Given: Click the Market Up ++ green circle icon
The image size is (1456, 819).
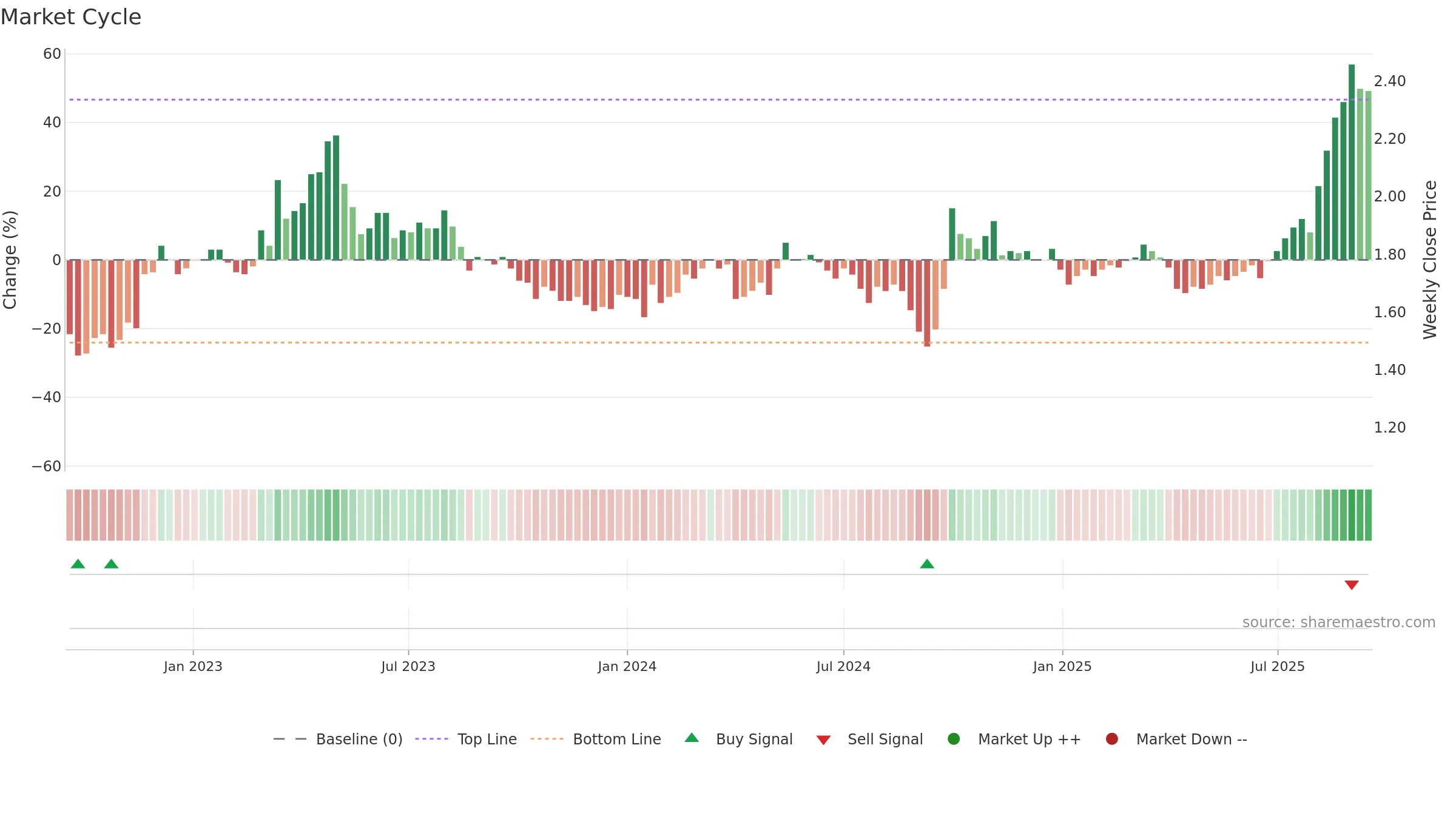Looking at the screenshot, I should click(954, 739).
